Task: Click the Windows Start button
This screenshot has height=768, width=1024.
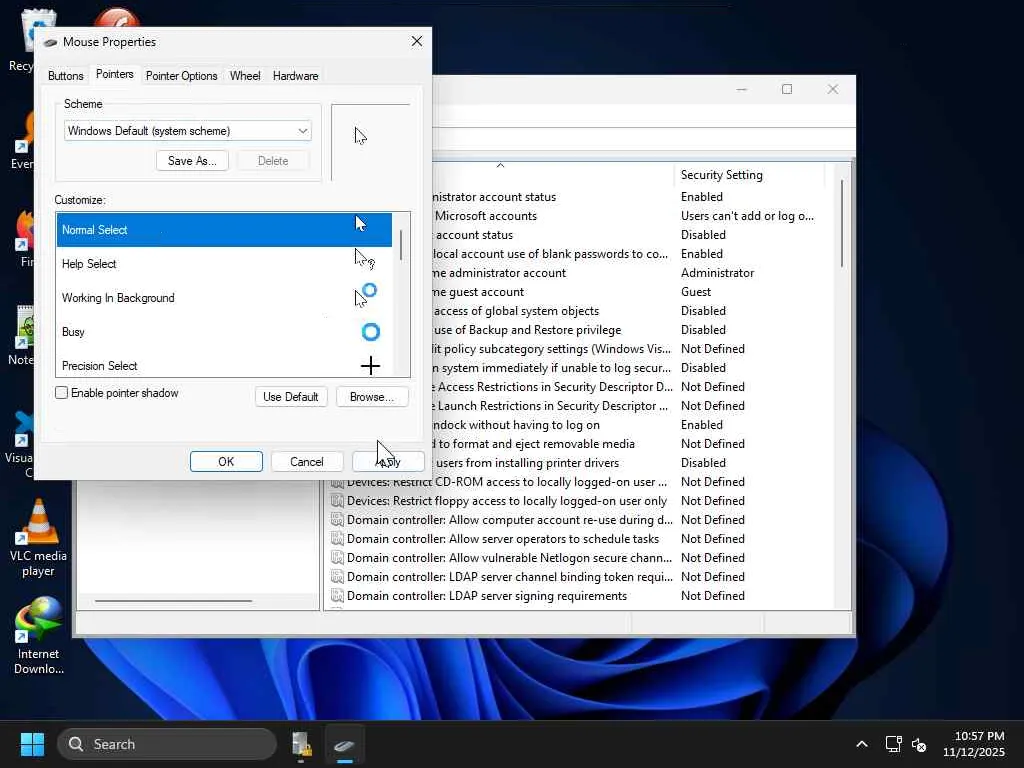Action: coord(32,744)
